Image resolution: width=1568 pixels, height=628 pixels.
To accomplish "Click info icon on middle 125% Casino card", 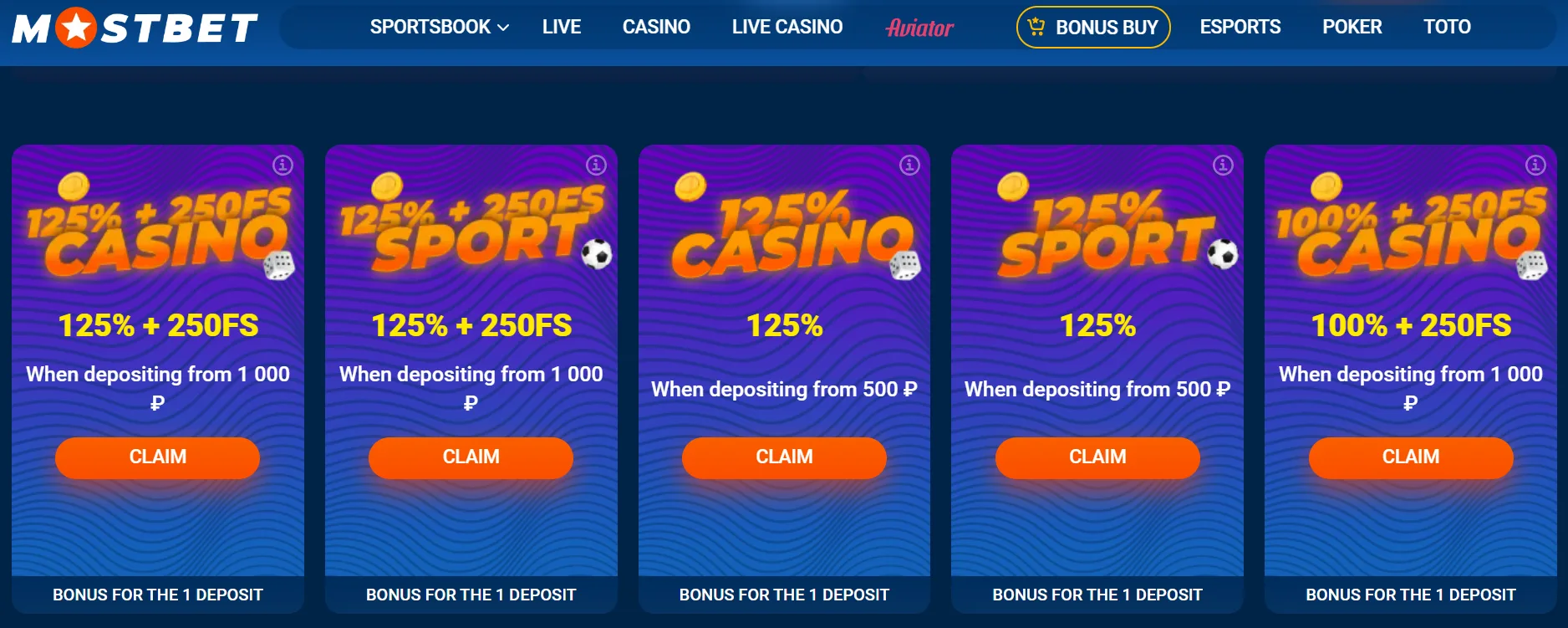I will (909, 166).
